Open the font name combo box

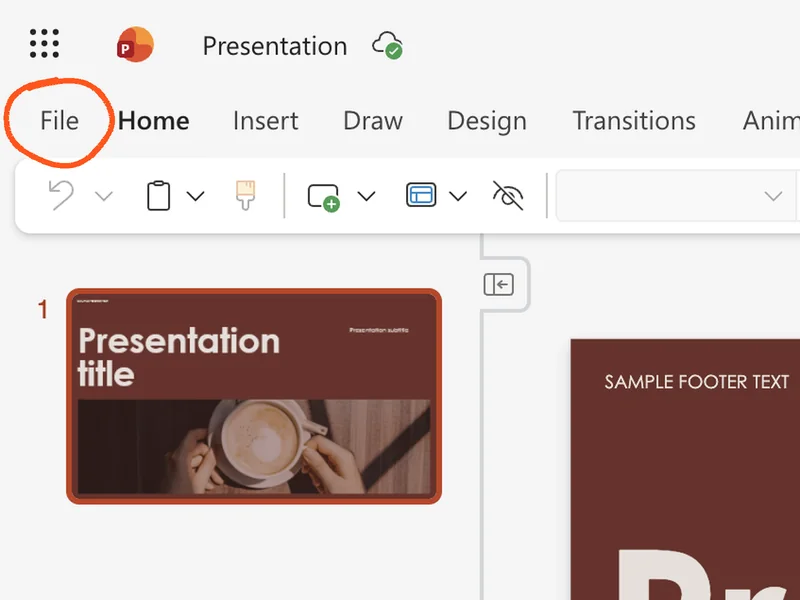click(x=675, y=196)
